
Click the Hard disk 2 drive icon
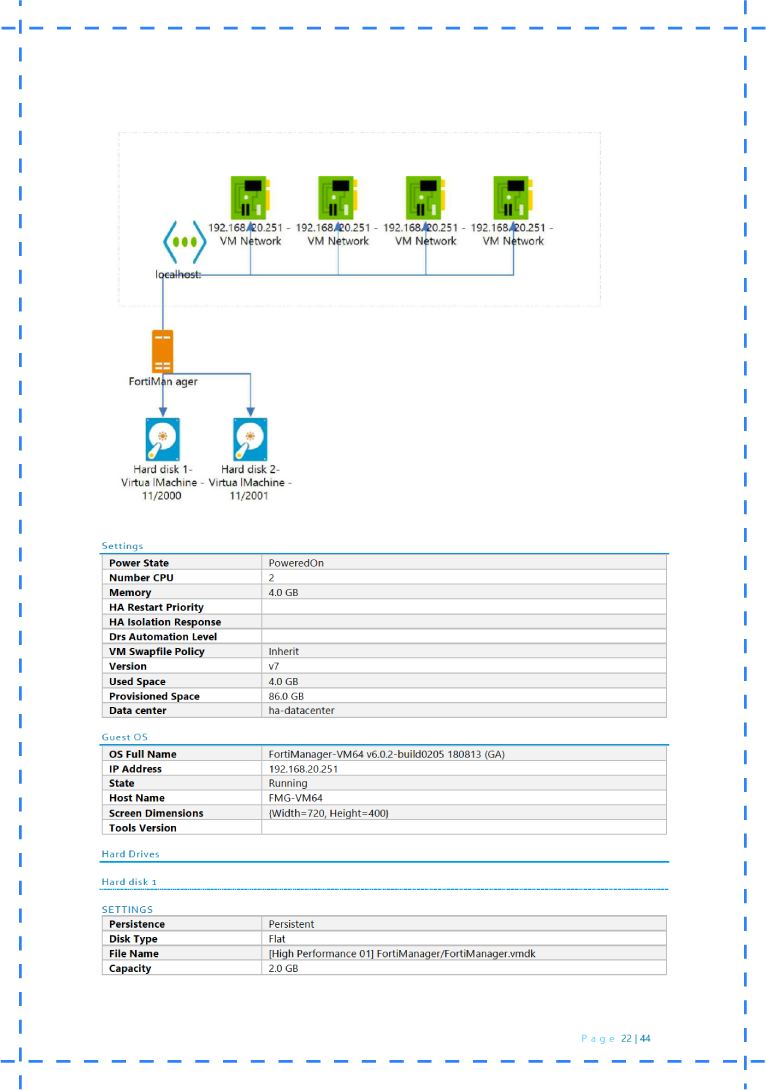(x=250, y=439)
